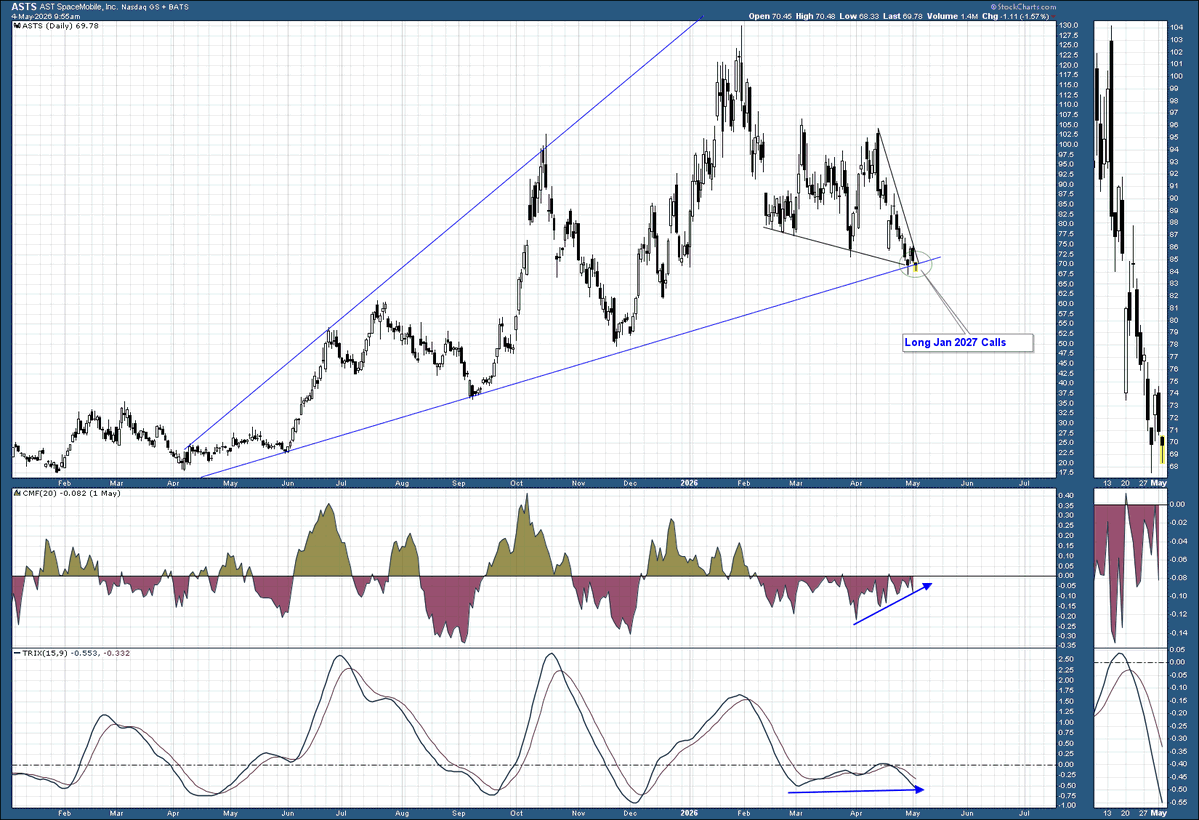1199x820 pixels.
Task: Click the -0.35 label on CMF axis
Action: click(1066, 646)
